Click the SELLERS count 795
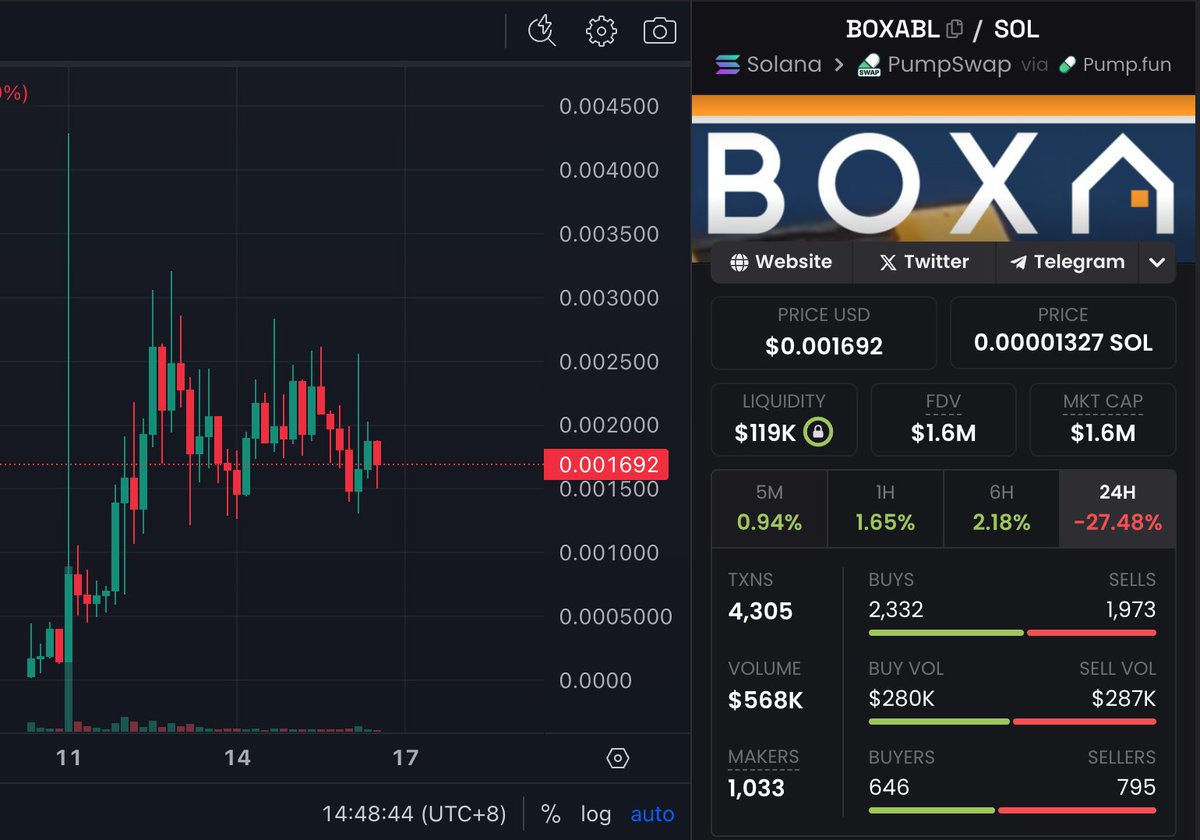The height and width of the screenshot is (840, 1200). [1136, 788]
